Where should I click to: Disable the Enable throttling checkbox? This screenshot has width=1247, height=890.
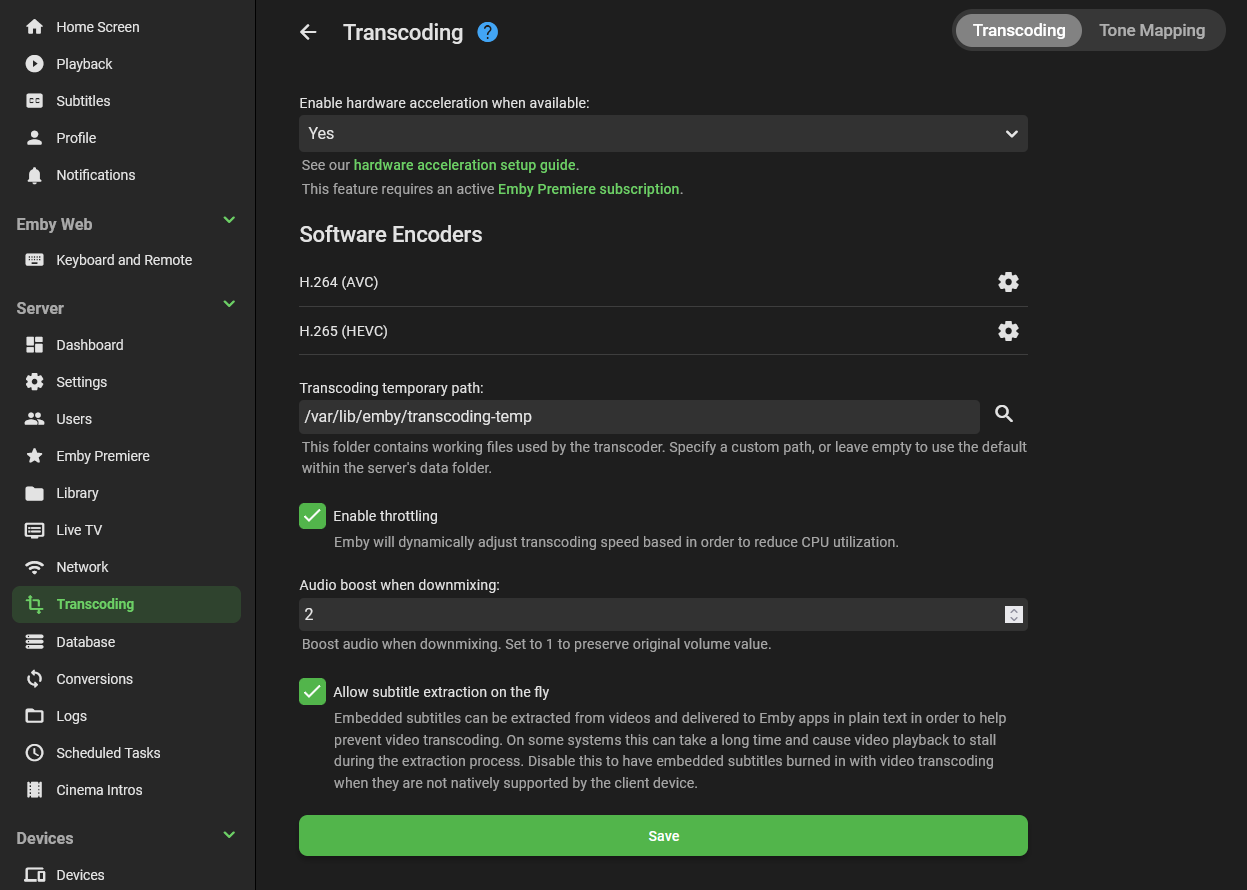pyautogui.click(x=313, y=516)
